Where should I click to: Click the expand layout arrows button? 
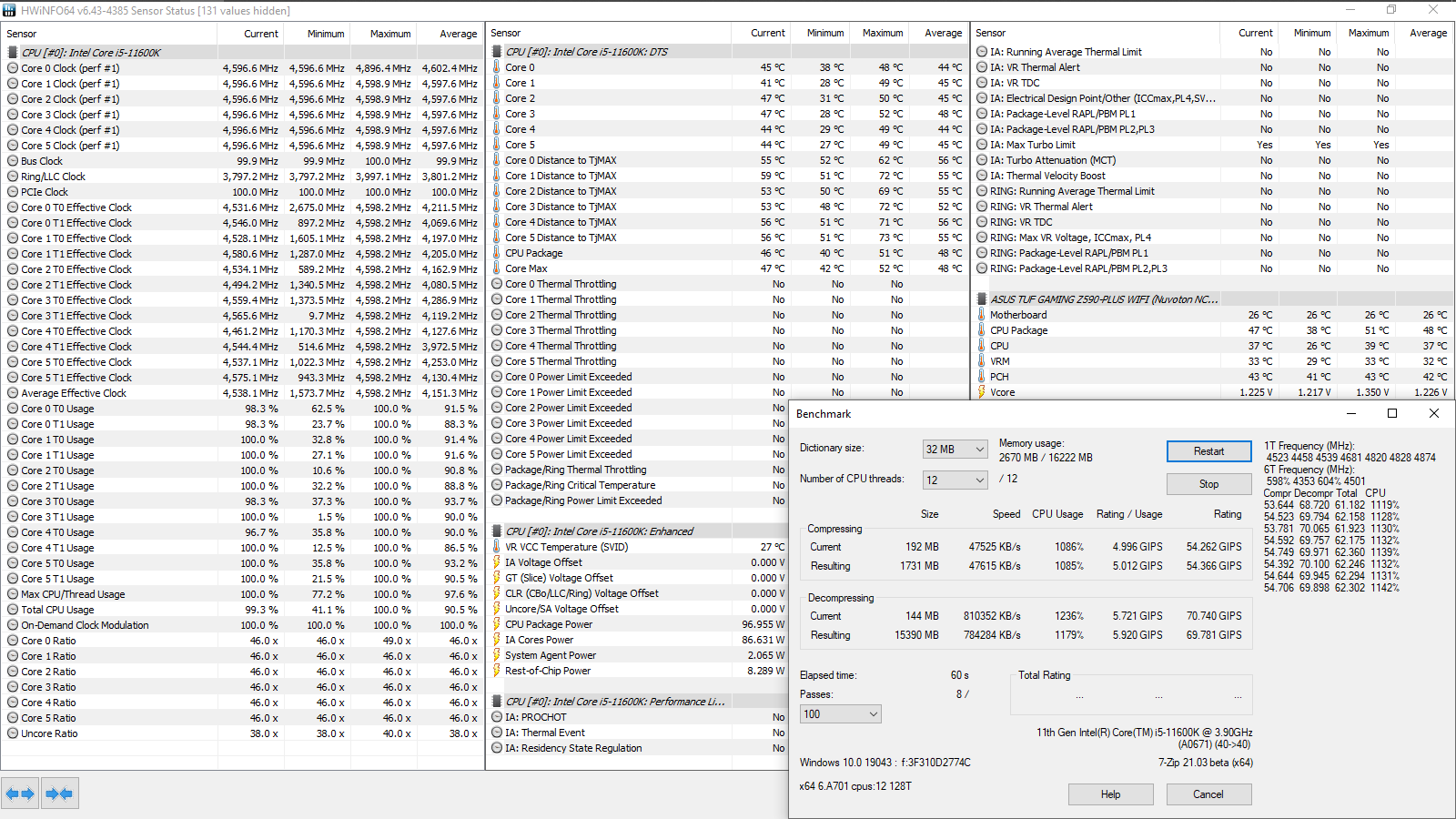tap(20, 794)
